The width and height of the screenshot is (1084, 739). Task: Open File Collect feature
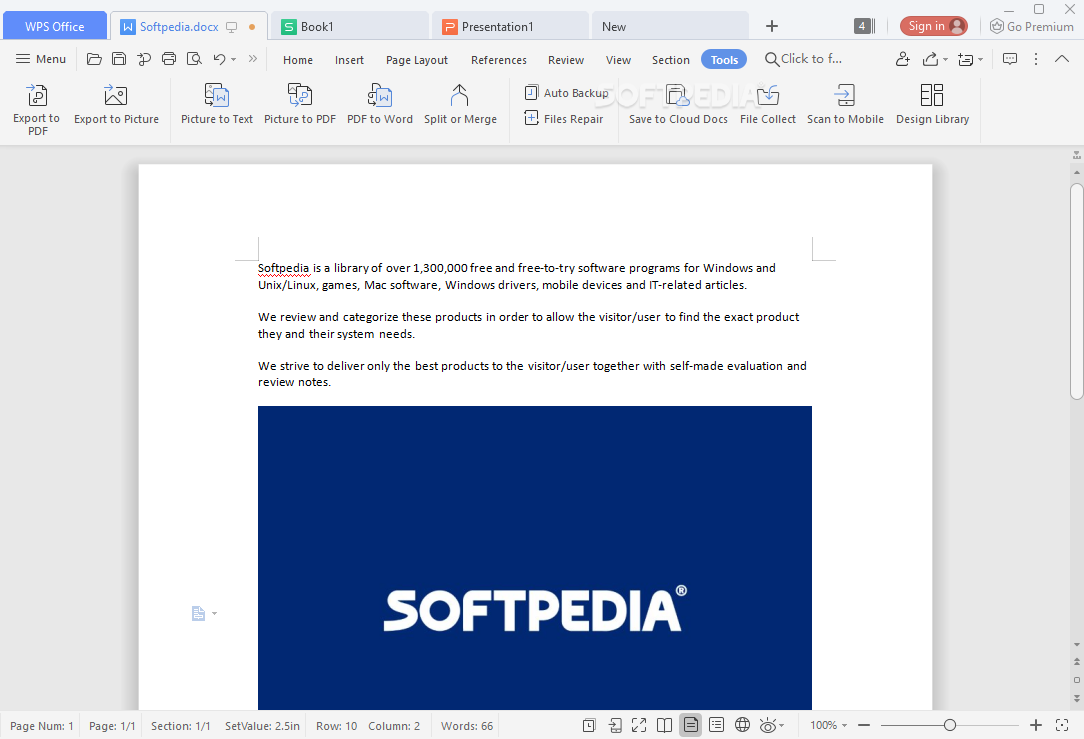point(767,104)
